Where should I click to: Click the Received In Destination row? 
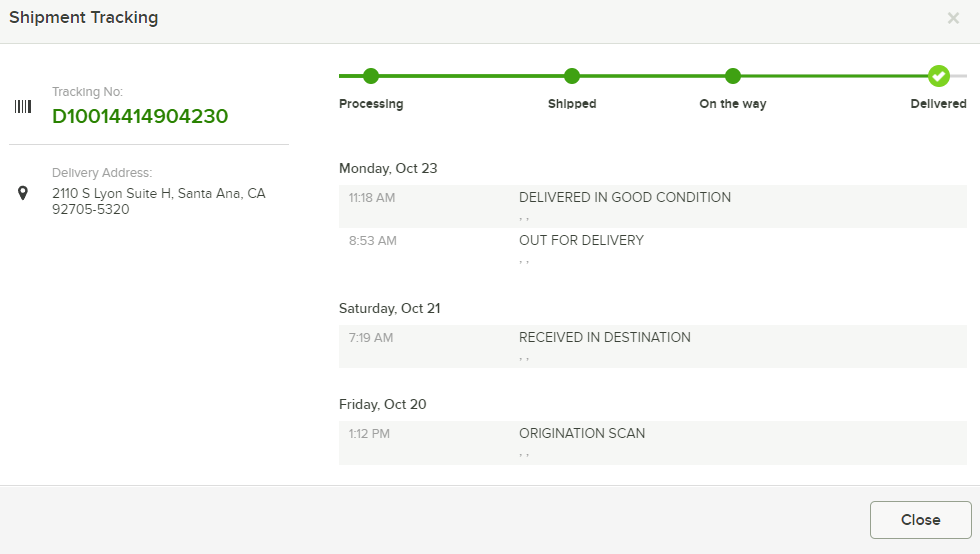[x=652, y=346]
